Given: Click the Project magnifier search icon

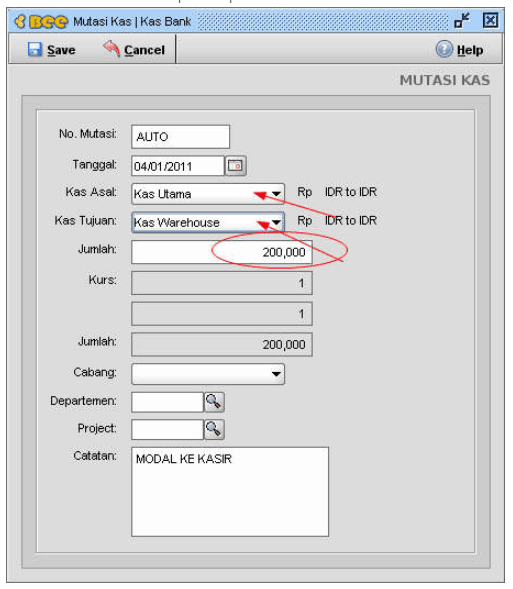Looking at the screenshot, I should 214,429.
